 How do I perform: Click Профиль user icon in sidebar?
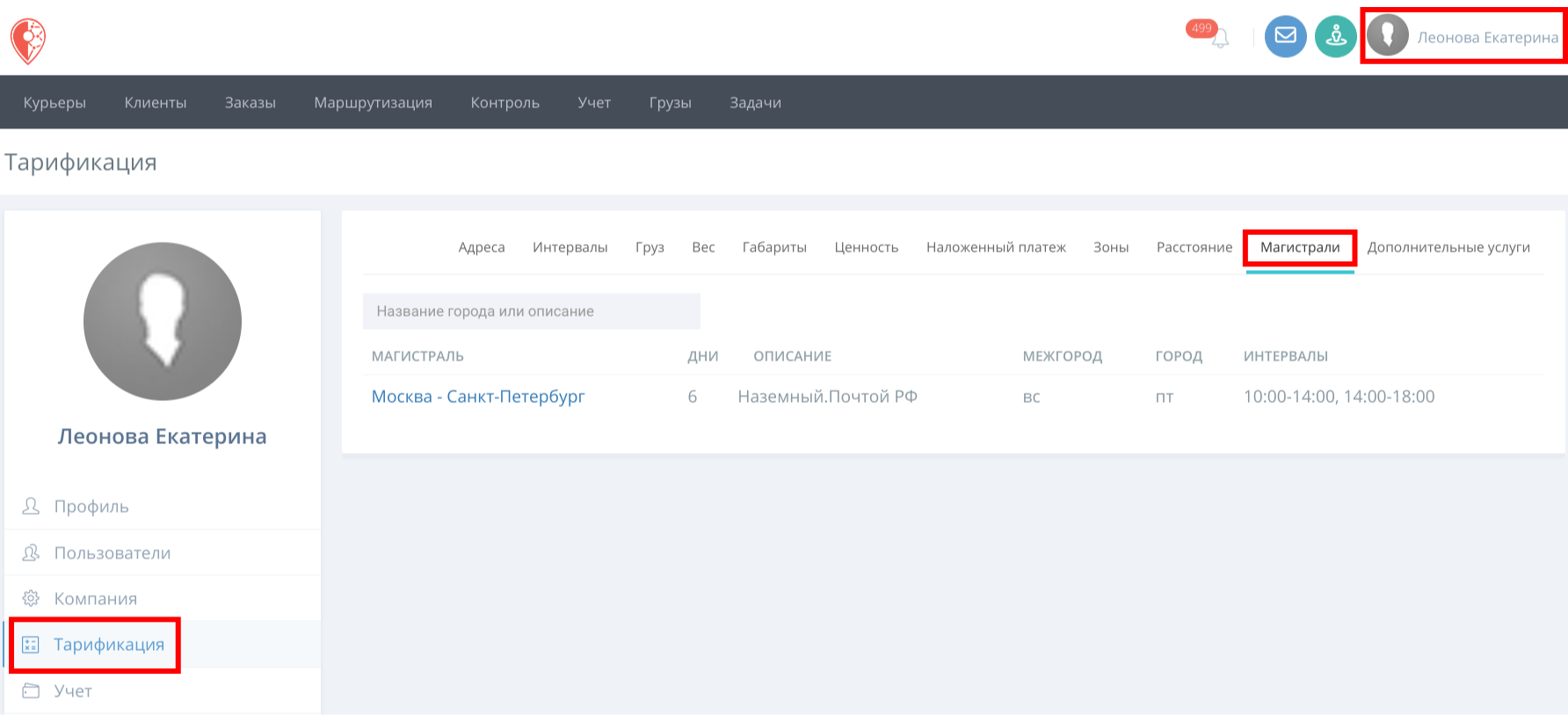pyautogui.click(x=31, y=506)
